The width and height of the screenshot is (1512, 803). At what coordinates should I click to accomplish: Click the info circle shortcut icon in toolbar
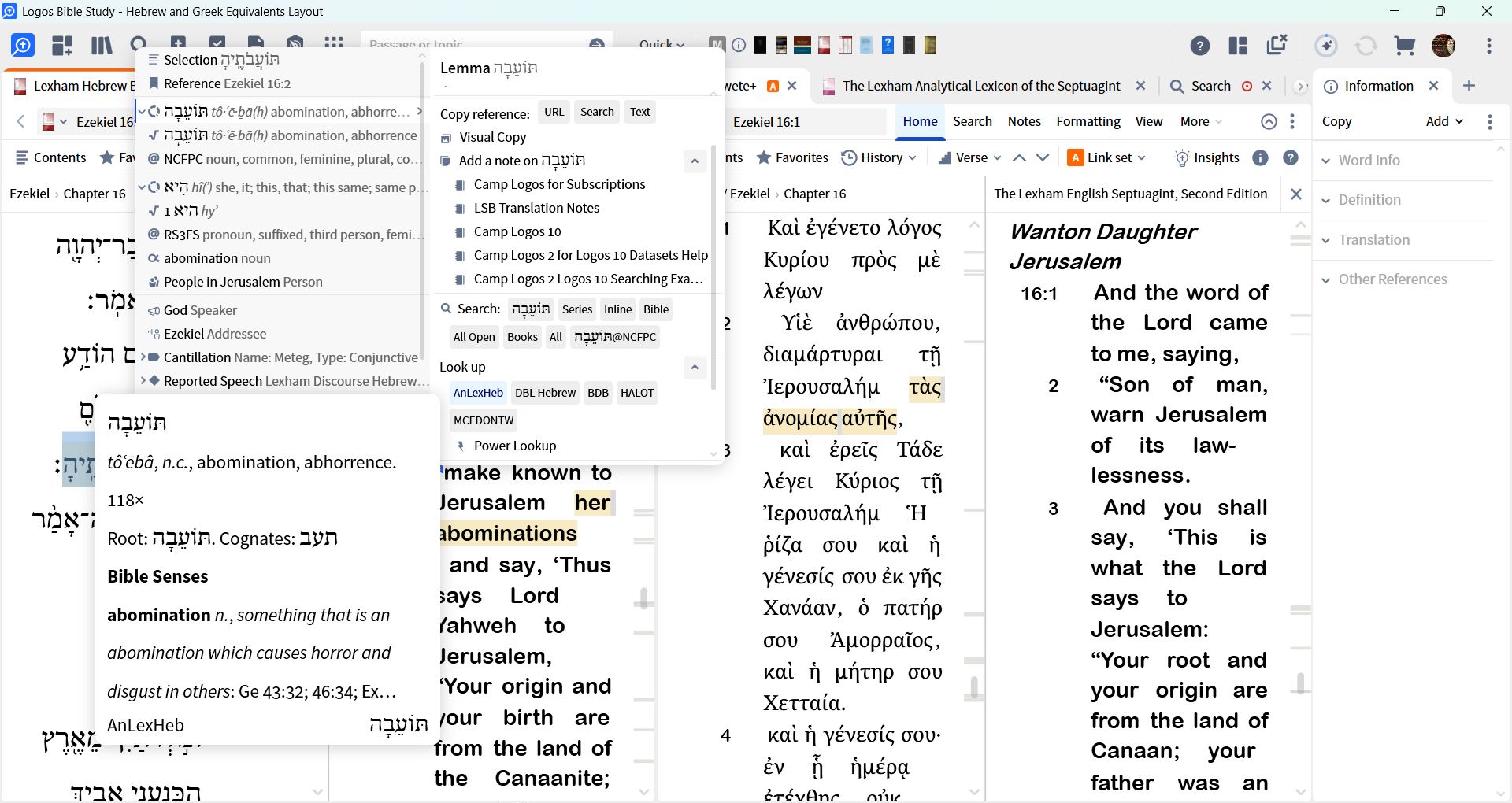[x=739, y=45]
